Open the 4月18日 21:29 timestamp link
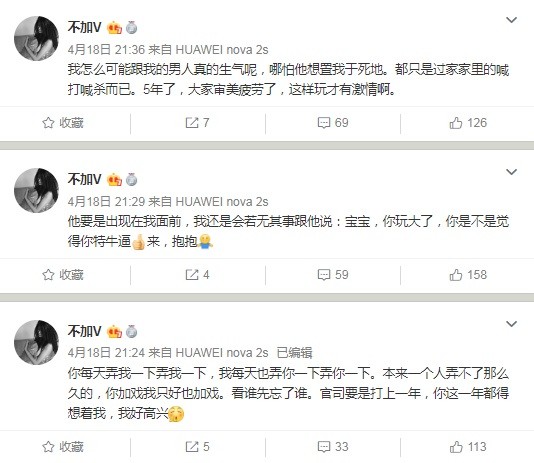 106,202
